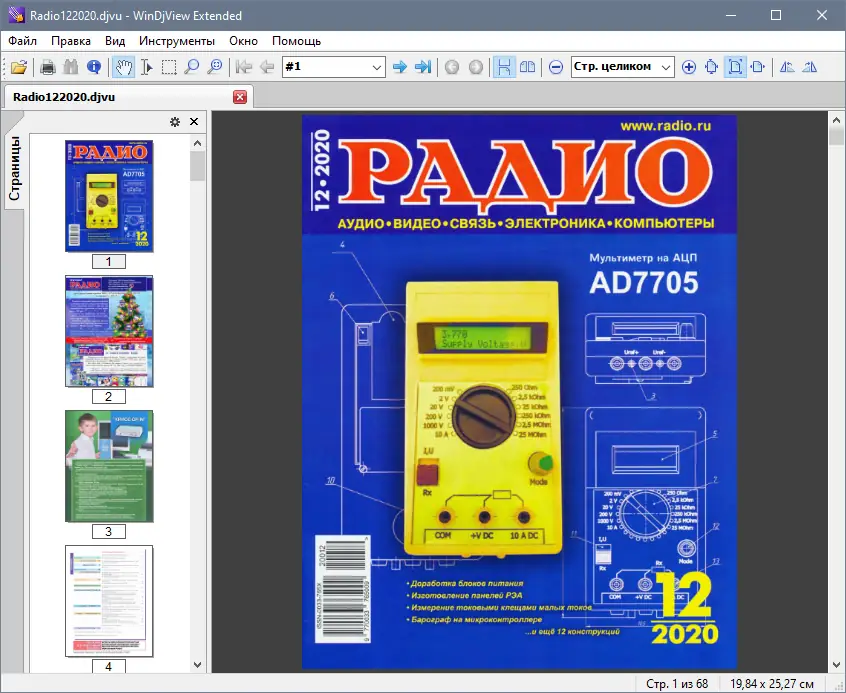Image resolution: width=846 pixels, height=693 pixels.
Task: Close the Radio122020.djvu tab with red X
Action: tap(240, 97)
